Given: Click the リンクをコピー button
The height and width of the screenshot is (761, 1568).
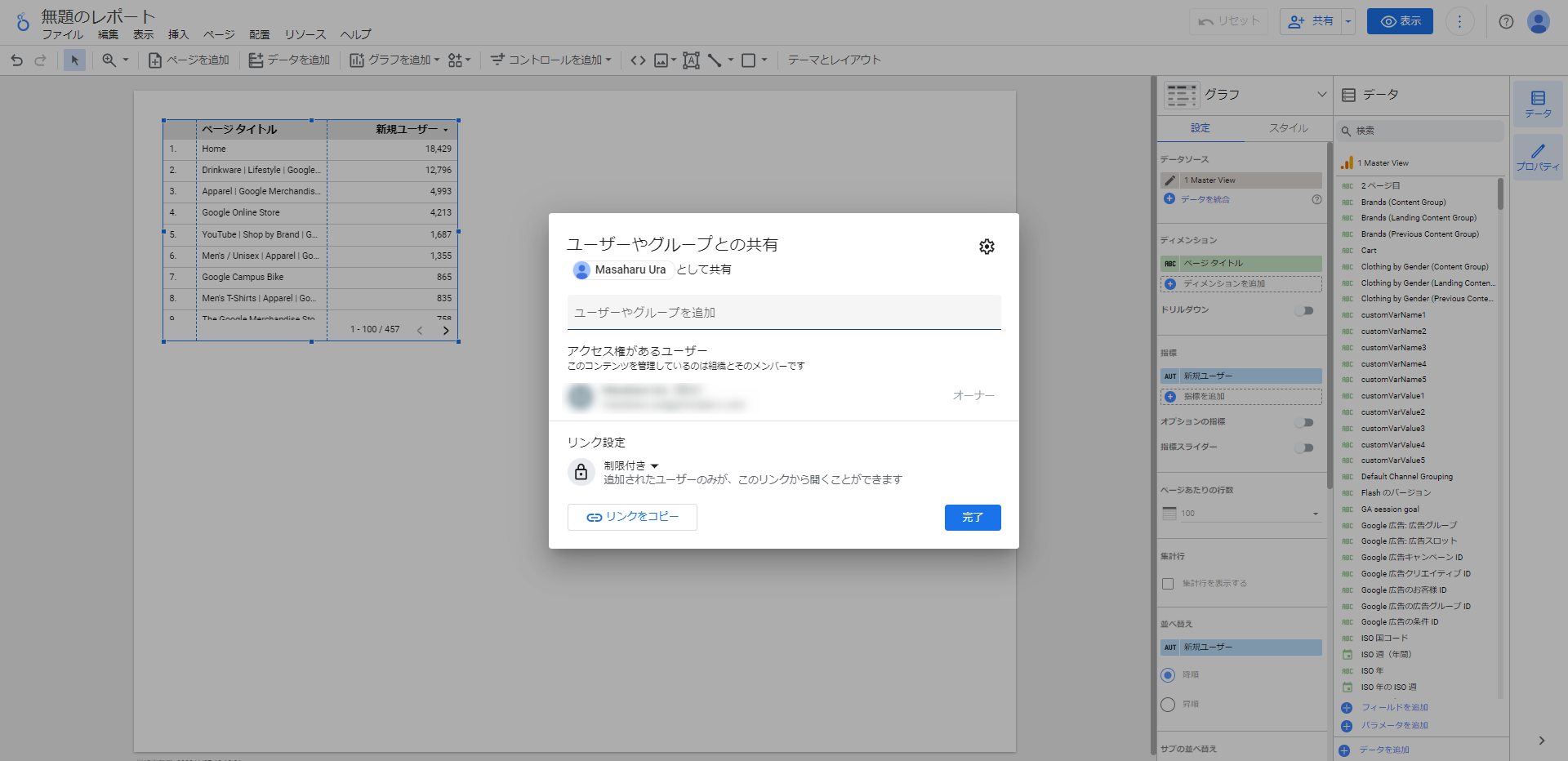Looking at the screenshot, I should [632, 517].
